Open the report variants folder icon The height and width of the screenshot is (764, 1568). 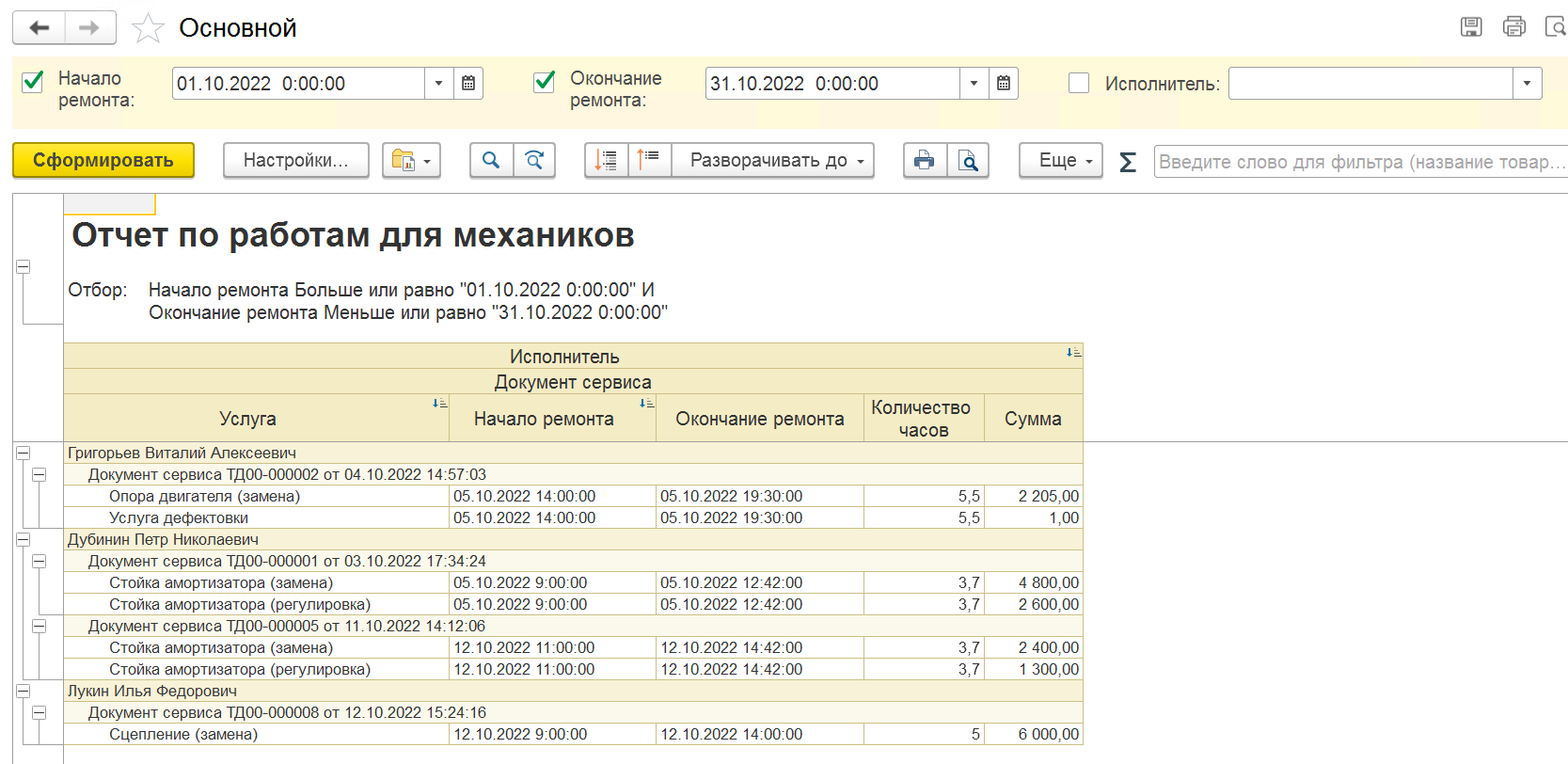tap(412, 160)
